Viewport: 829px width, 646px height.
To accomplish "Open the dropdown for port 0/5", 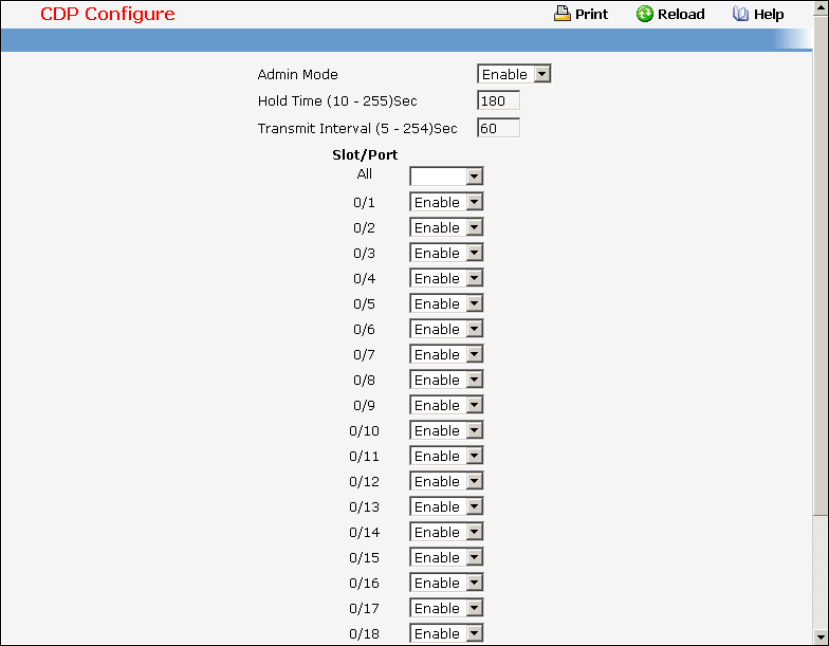I will click(446, 303).
